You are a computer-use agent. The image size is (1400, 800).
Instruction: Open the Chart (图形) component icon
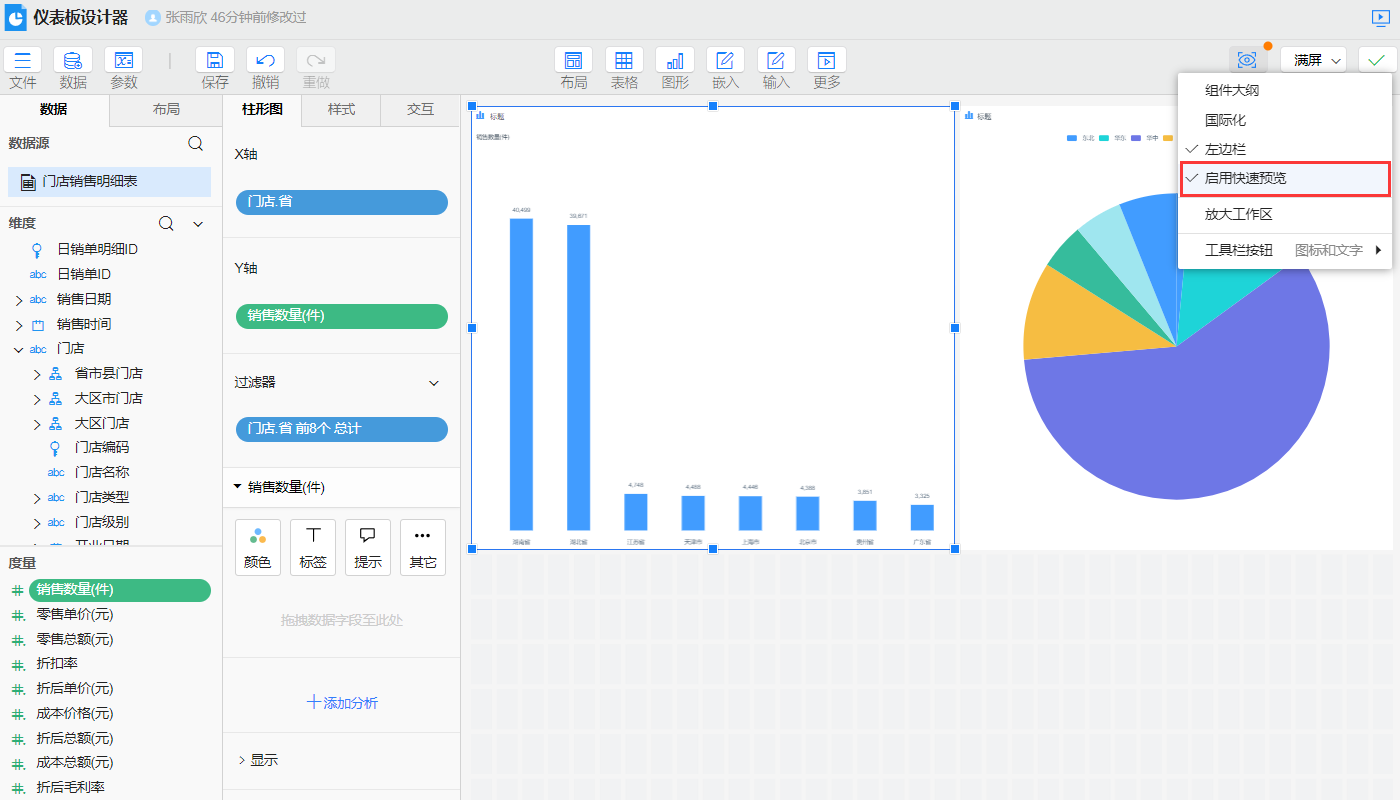[675, 61]
